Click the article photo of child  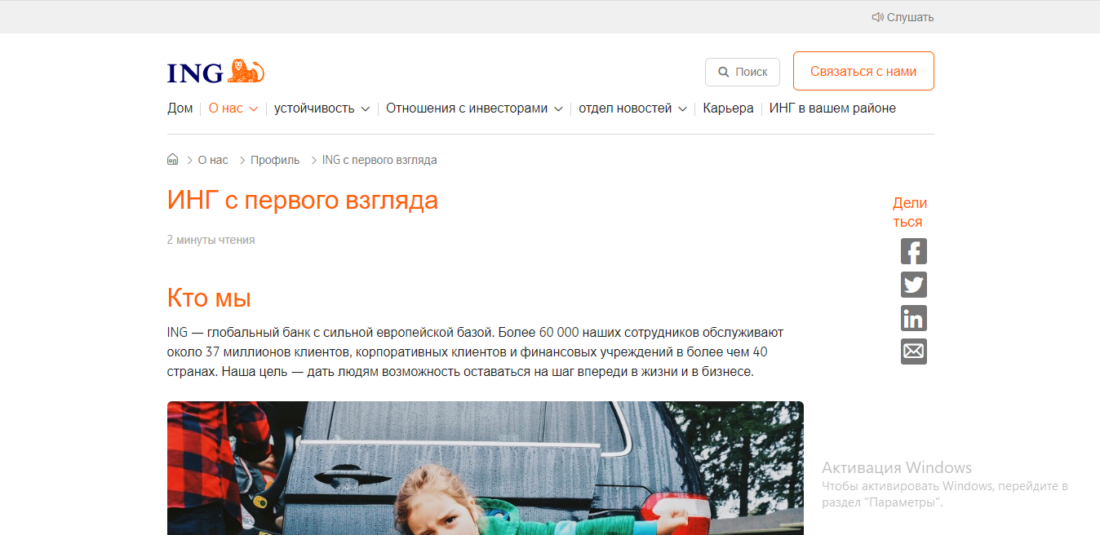[x=485, y=468]
